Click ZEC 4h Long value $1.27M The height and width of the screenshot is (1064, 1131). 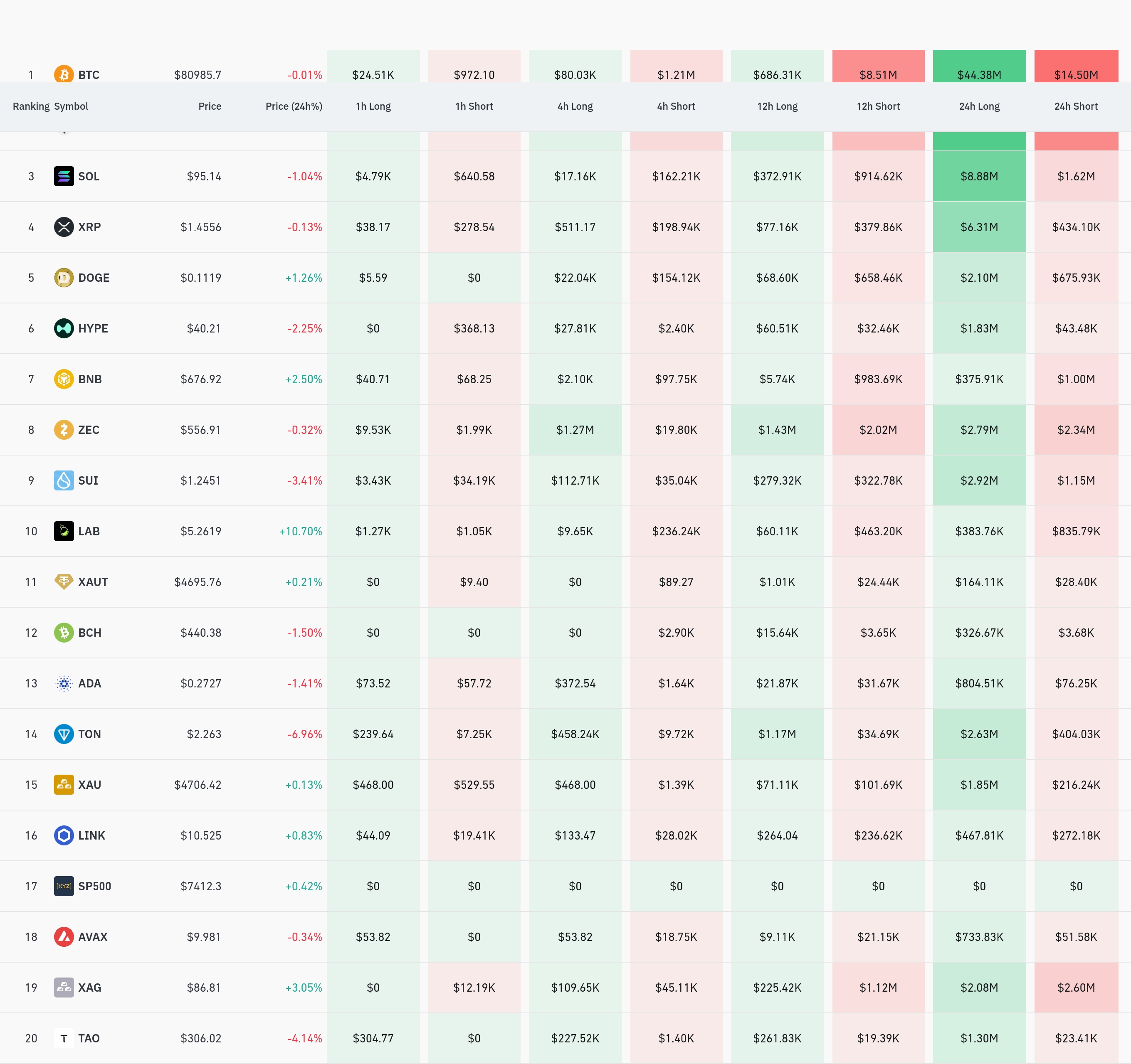tap(575, 429)
